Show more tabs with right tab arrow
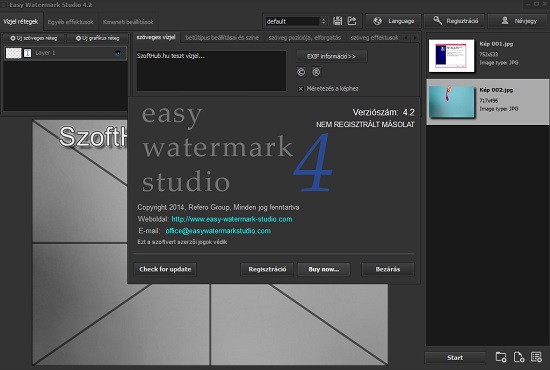 point(415,37)
